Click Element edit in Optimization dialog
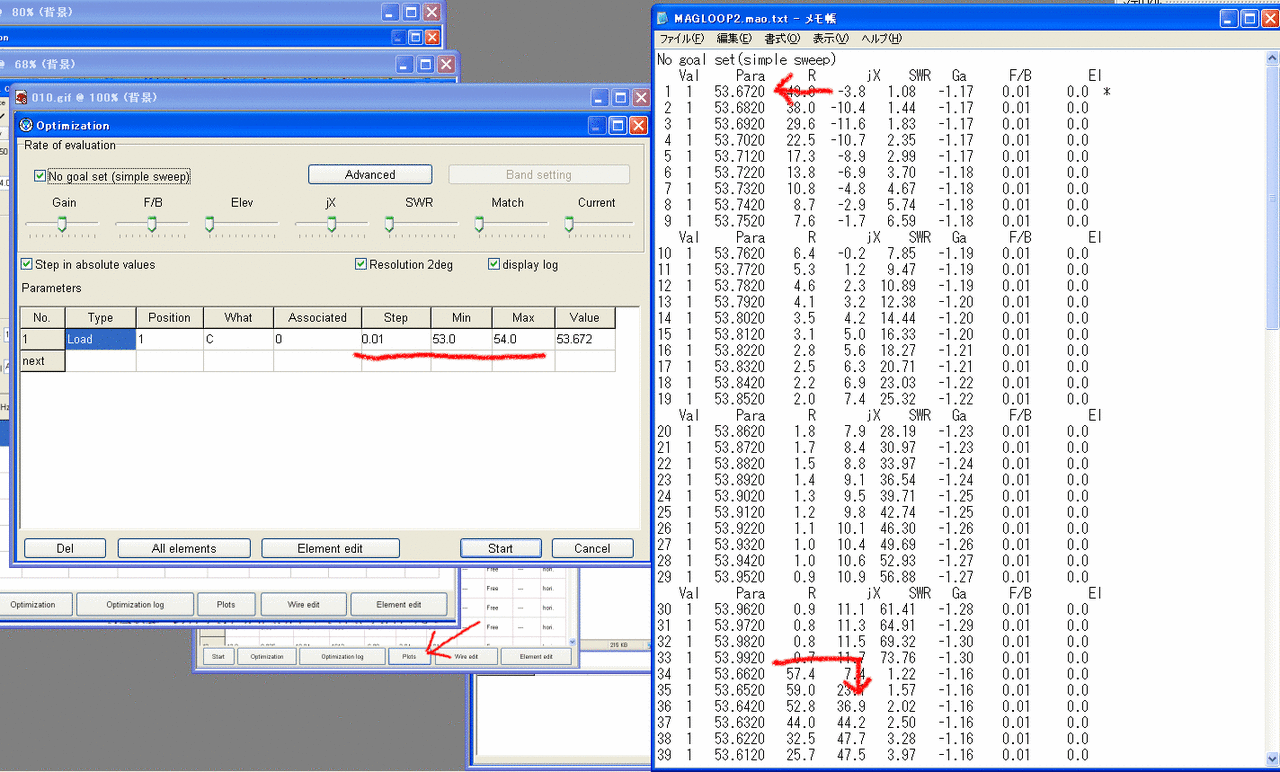The width and height of the screenshot is (1280, 772). 330,548
